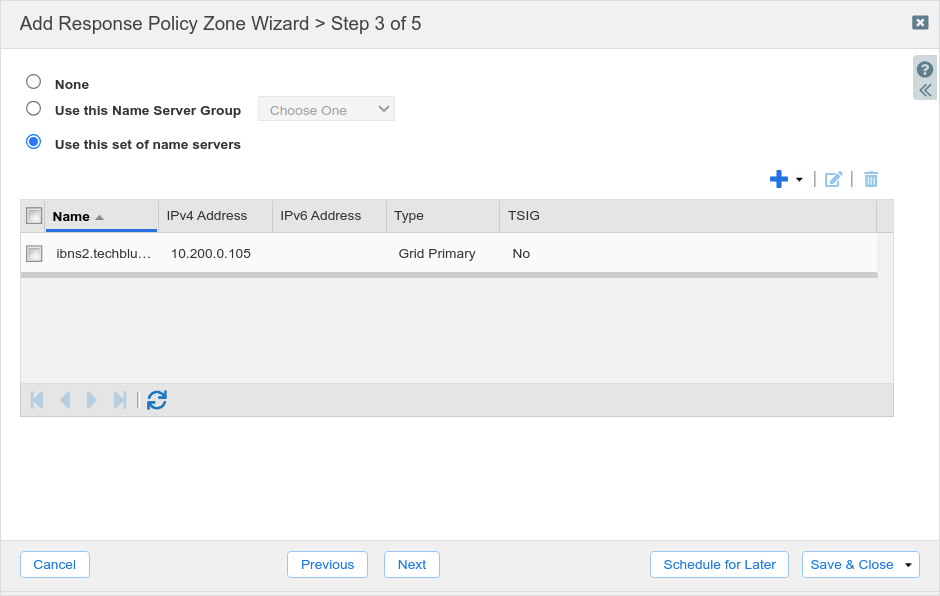Click the blue plus Add icon
The height and width of the screenshot is (596, 940).
click(x=778, y=179)
